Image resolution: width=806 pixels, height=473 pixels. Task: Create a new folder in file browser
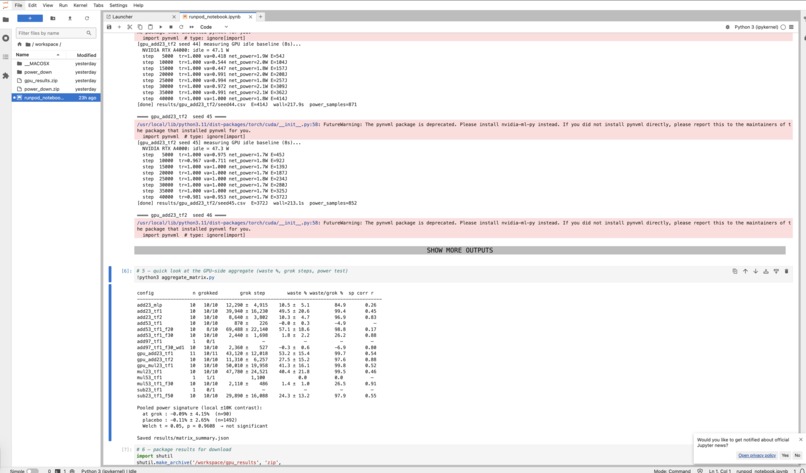[52, 18]
